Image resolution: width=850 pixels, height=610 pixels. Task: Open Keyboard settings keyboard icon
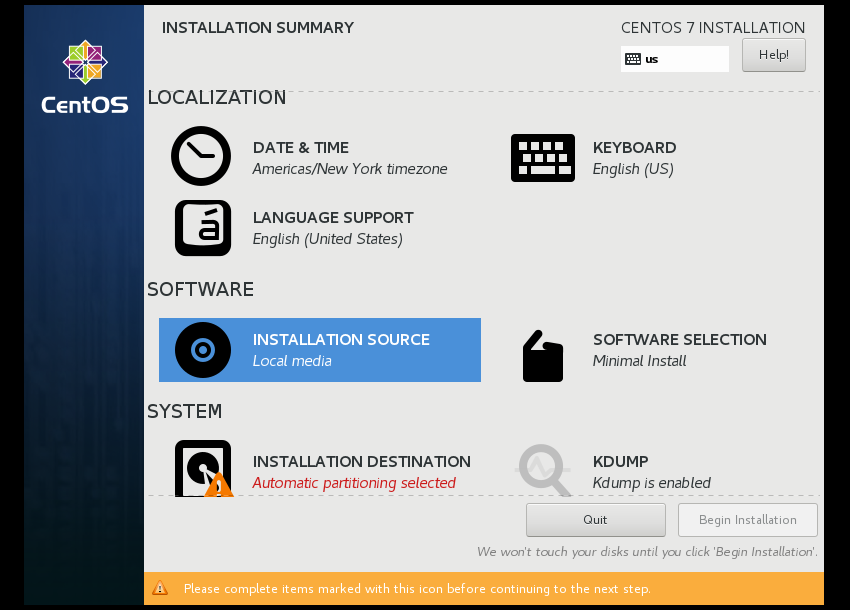[x=543, y=158]
